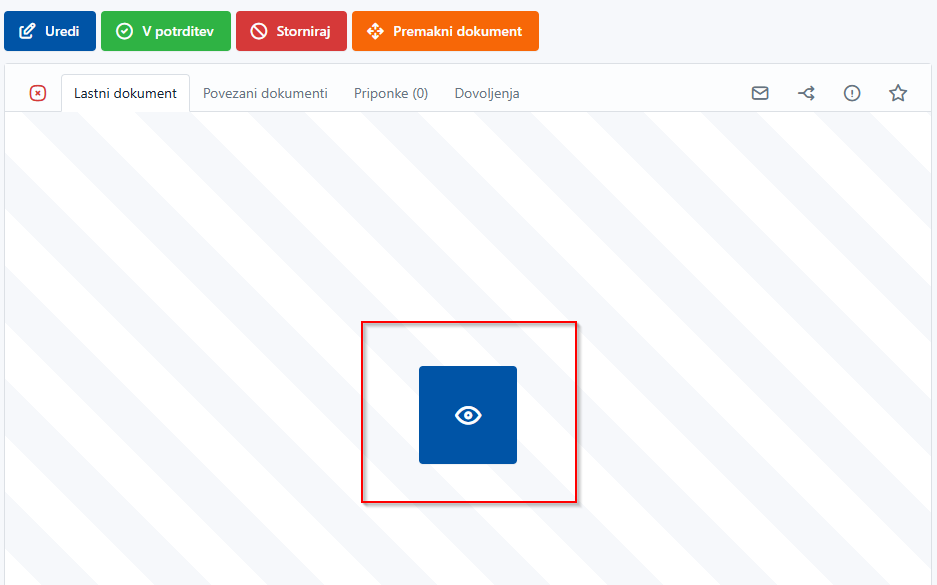Click the prohibition icon on Storniraj button
Viewport: 937px width, 585px height.
259,31
